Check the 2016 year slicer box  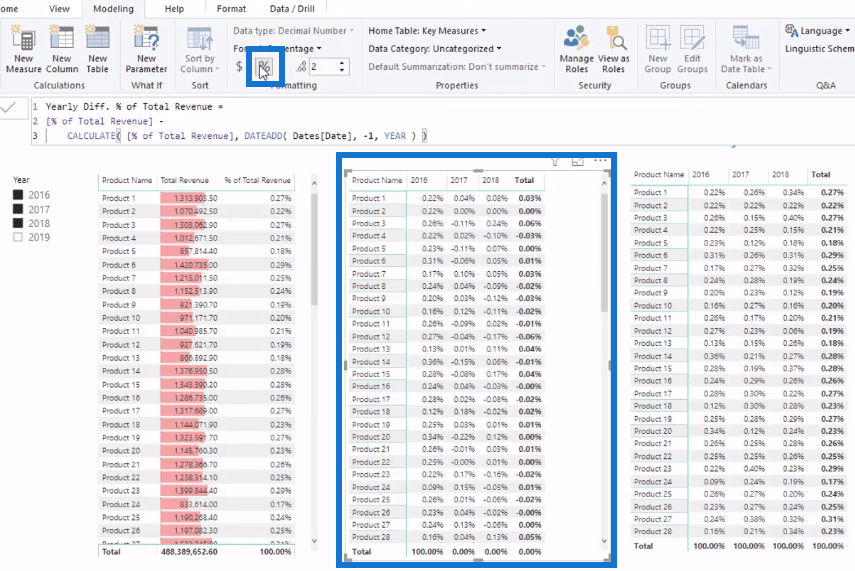click(18, 195)
